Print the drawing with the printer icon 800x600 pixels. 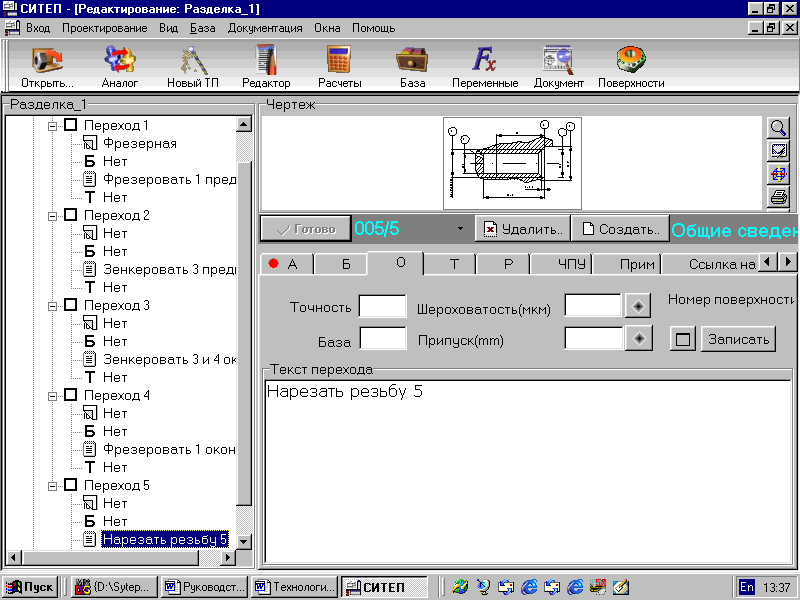778,197
